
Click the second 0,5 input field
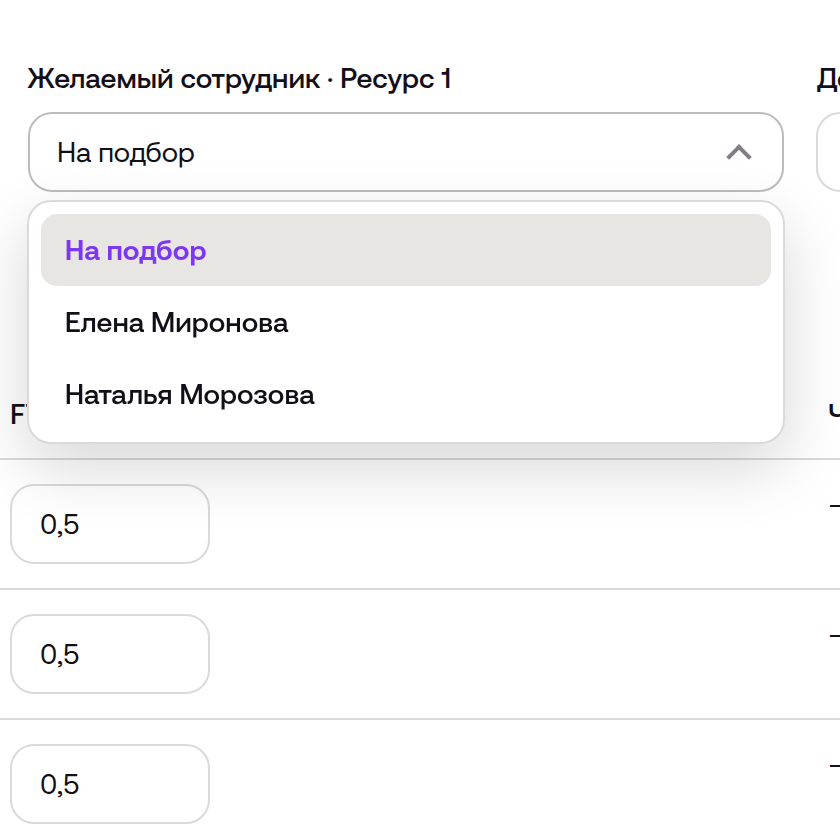pos(110,654)
